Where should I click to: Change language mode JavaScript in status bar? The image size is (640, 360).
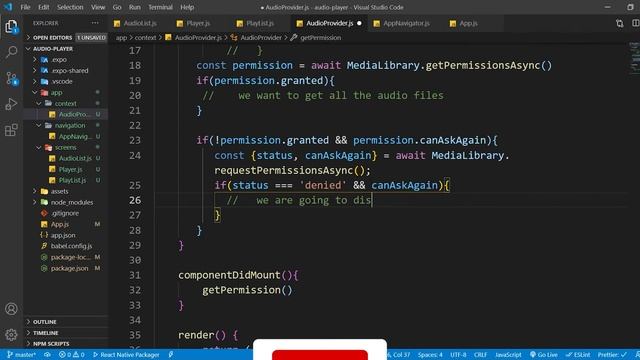[x=508, y=355]
